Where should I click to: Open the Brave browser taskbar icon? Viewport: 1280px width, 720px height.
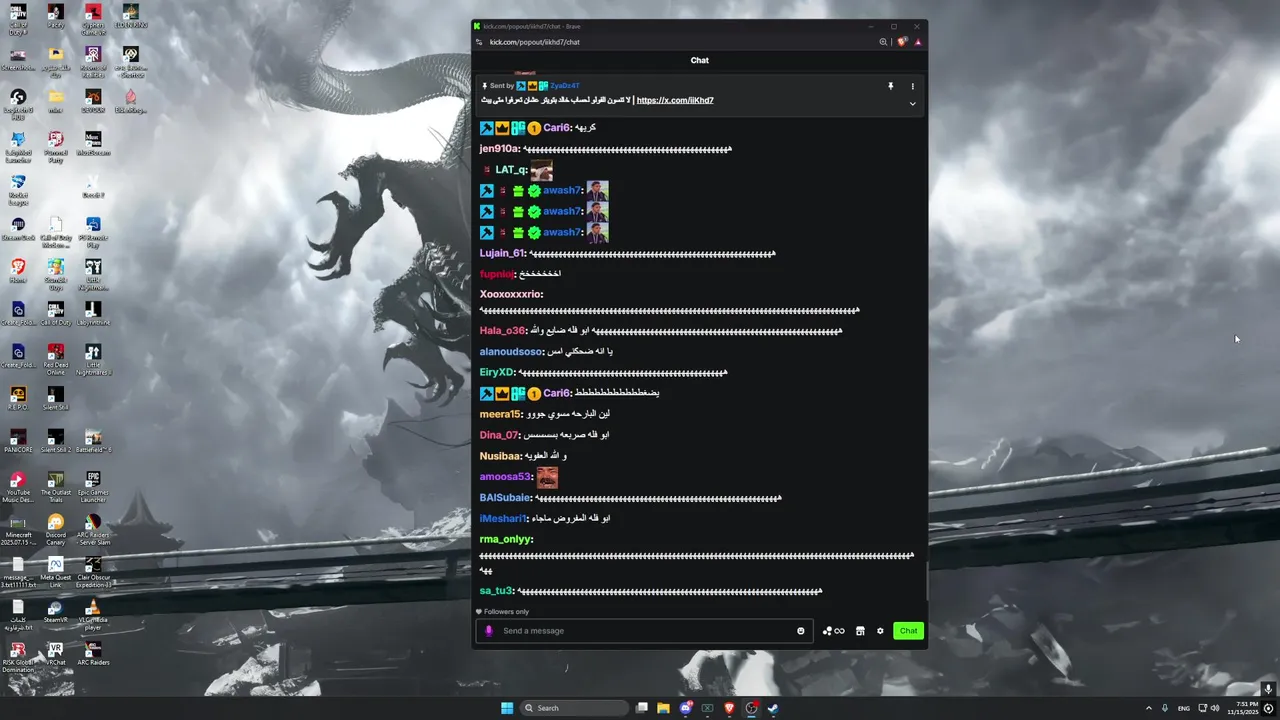click(729, 708)
